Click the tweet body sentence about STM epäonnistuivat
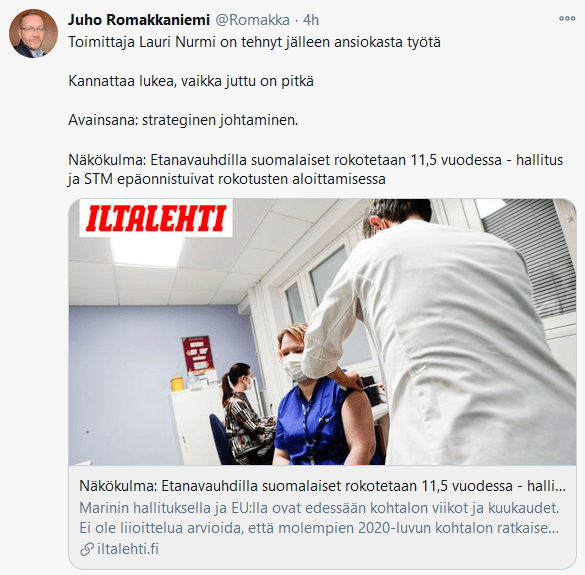This screenshot has height=575, width=585. [x=315, y=169]
